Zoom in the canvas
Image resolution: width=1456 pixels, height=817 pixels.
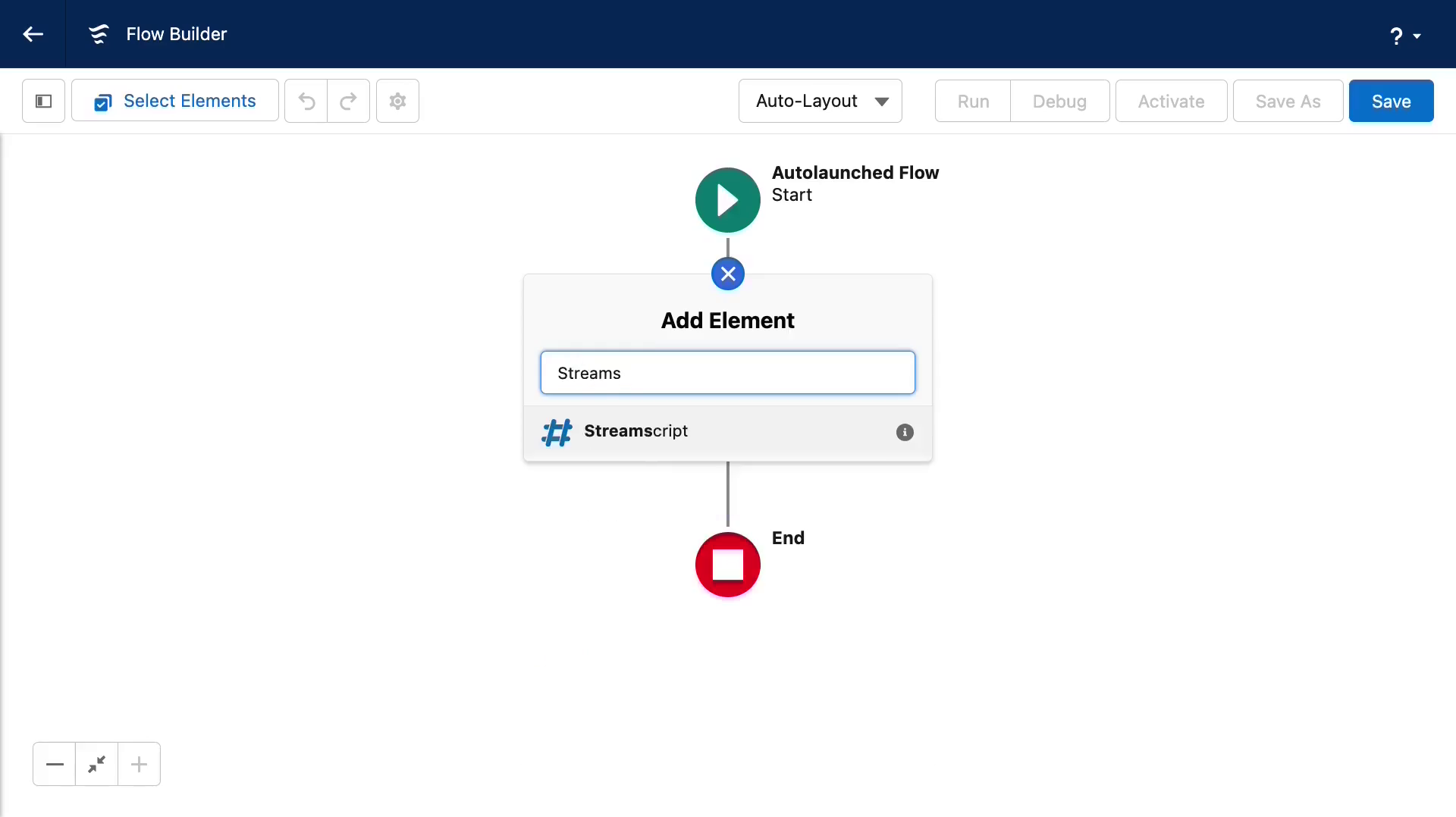139,764
